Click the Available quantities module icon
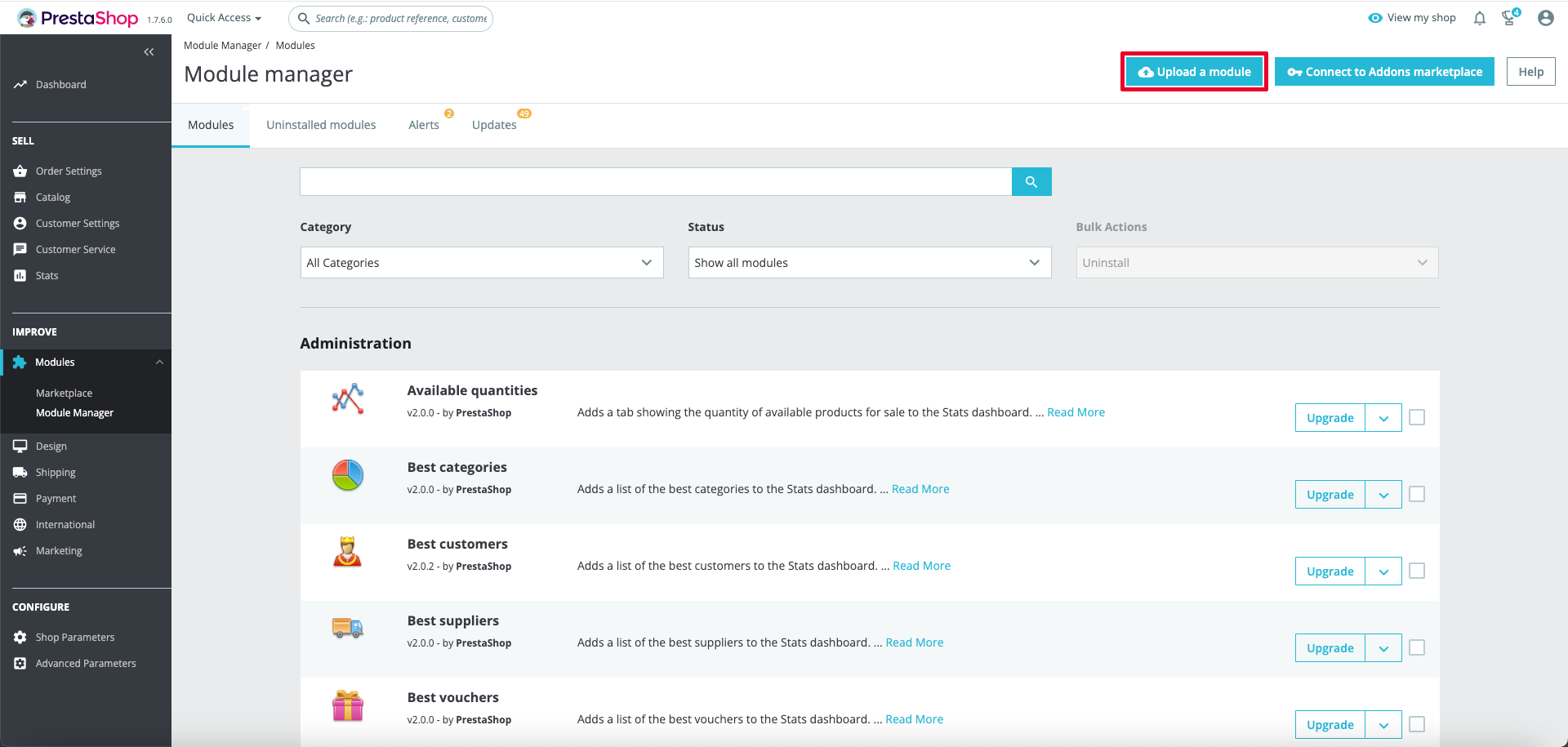Screen dimensions: 1568x747 (348, 398)
